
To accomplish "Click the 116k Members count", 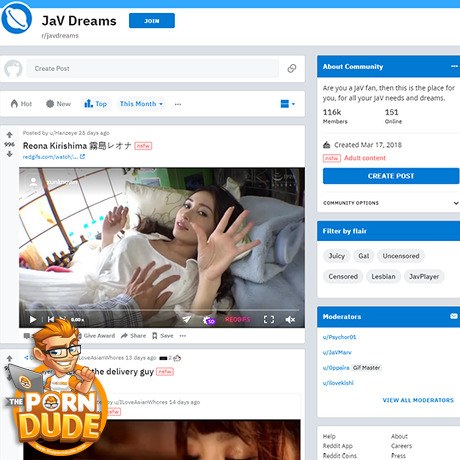I will (x=335, y=116).
